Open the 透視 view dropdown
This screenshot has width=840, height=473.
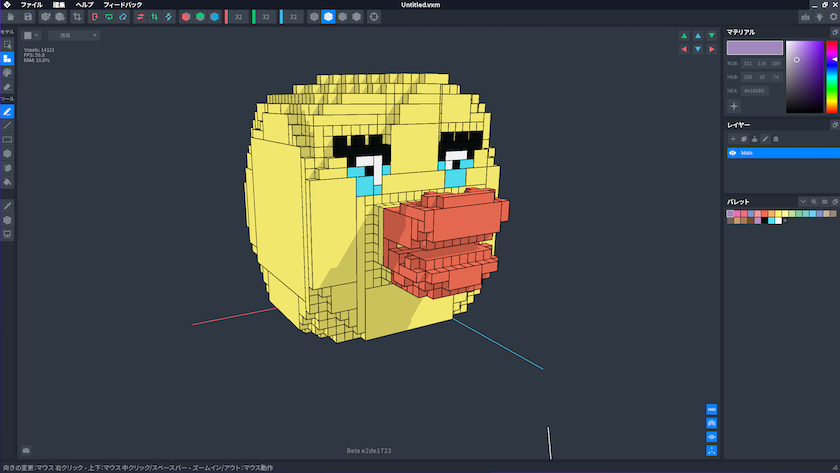coord(74,35)
